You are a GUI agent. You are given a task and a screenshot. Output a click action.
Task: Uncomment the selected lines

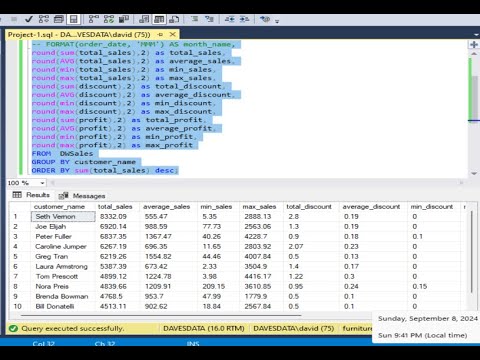coord(209,19)
